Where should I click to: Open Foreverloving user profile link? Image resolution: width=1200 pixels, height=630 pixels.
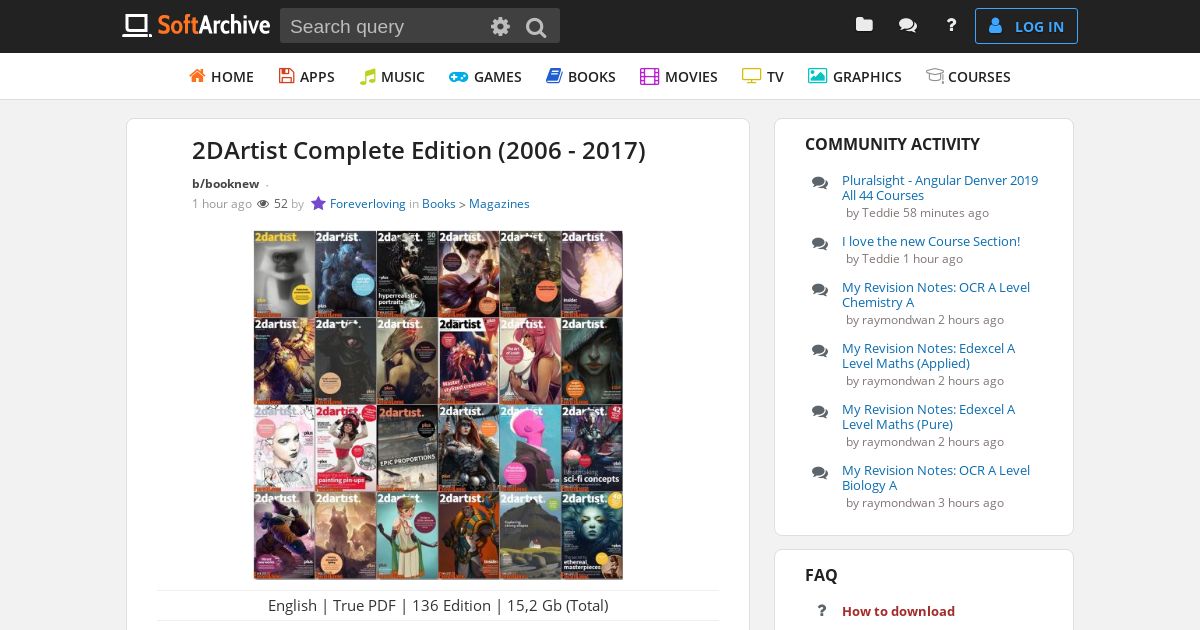[x=368, y=203]
